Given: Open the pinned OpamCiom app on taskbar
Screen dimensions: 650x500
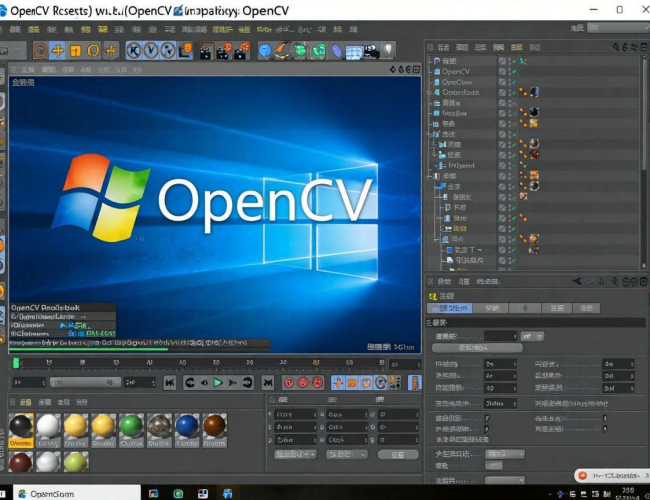Looking at the screenshot, I should [x=77, y=493].
